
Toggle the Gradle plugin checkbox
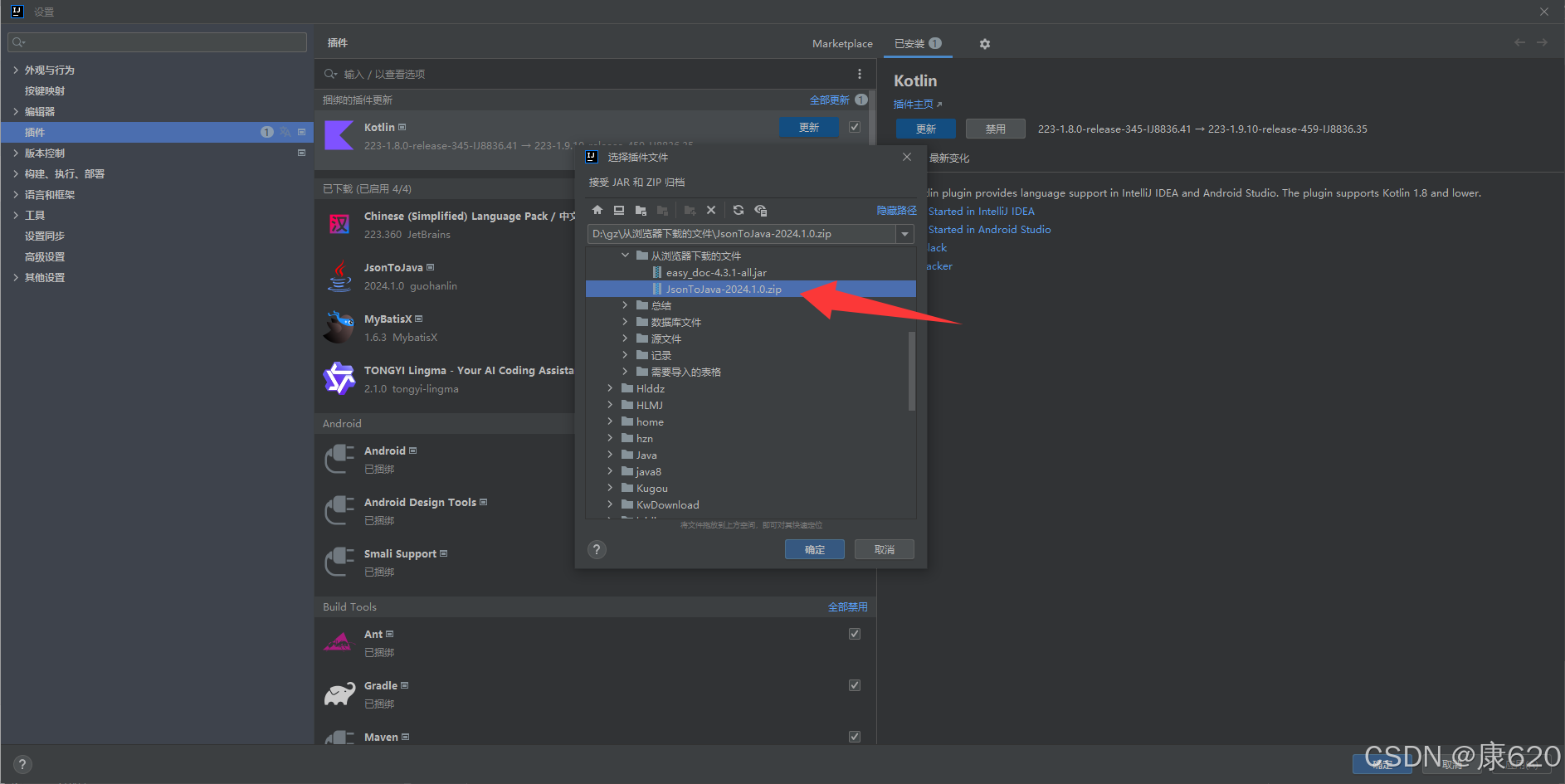click(x=855, y=685)
